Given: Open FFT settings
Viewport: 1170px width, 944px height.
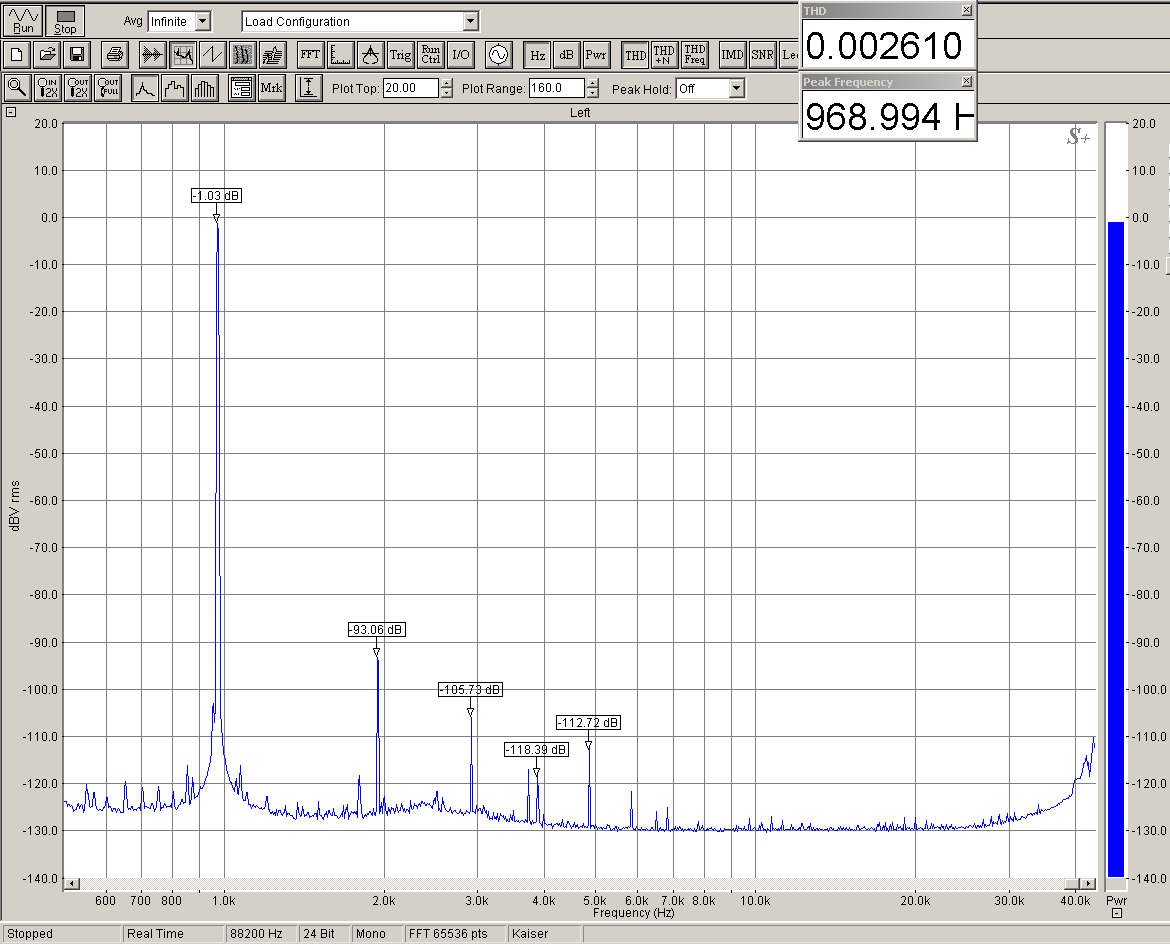Looking at the screenshot, I should [x=310, y=54].
